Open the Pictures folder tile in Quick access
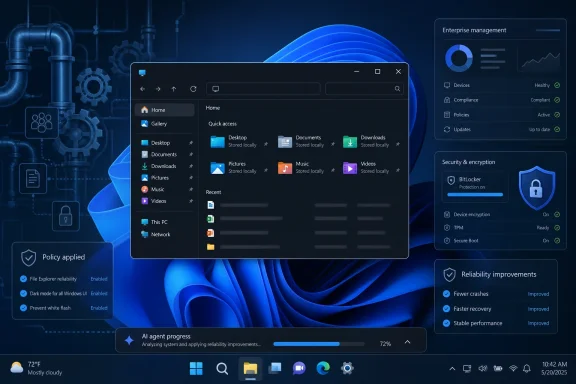Screen dimensions: 576x384 239,168
